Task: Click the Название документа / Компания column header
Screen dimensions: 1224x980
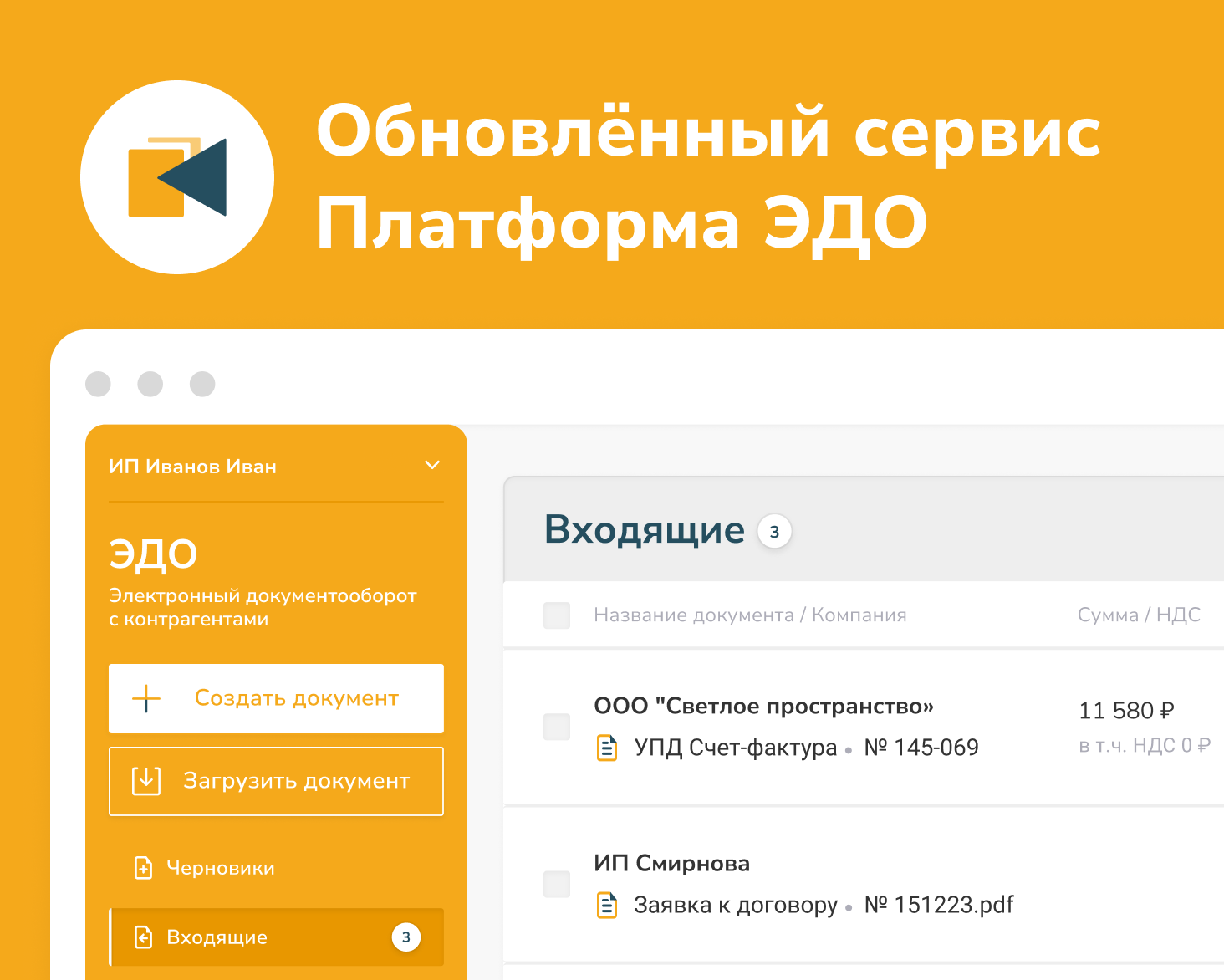Action: tap(750, 615)
